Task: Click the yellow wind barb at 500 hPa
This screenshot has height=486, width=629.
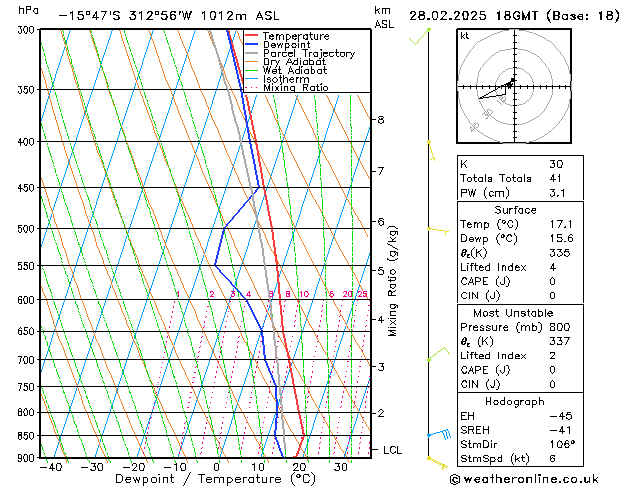Action: [x=438, y=230]
